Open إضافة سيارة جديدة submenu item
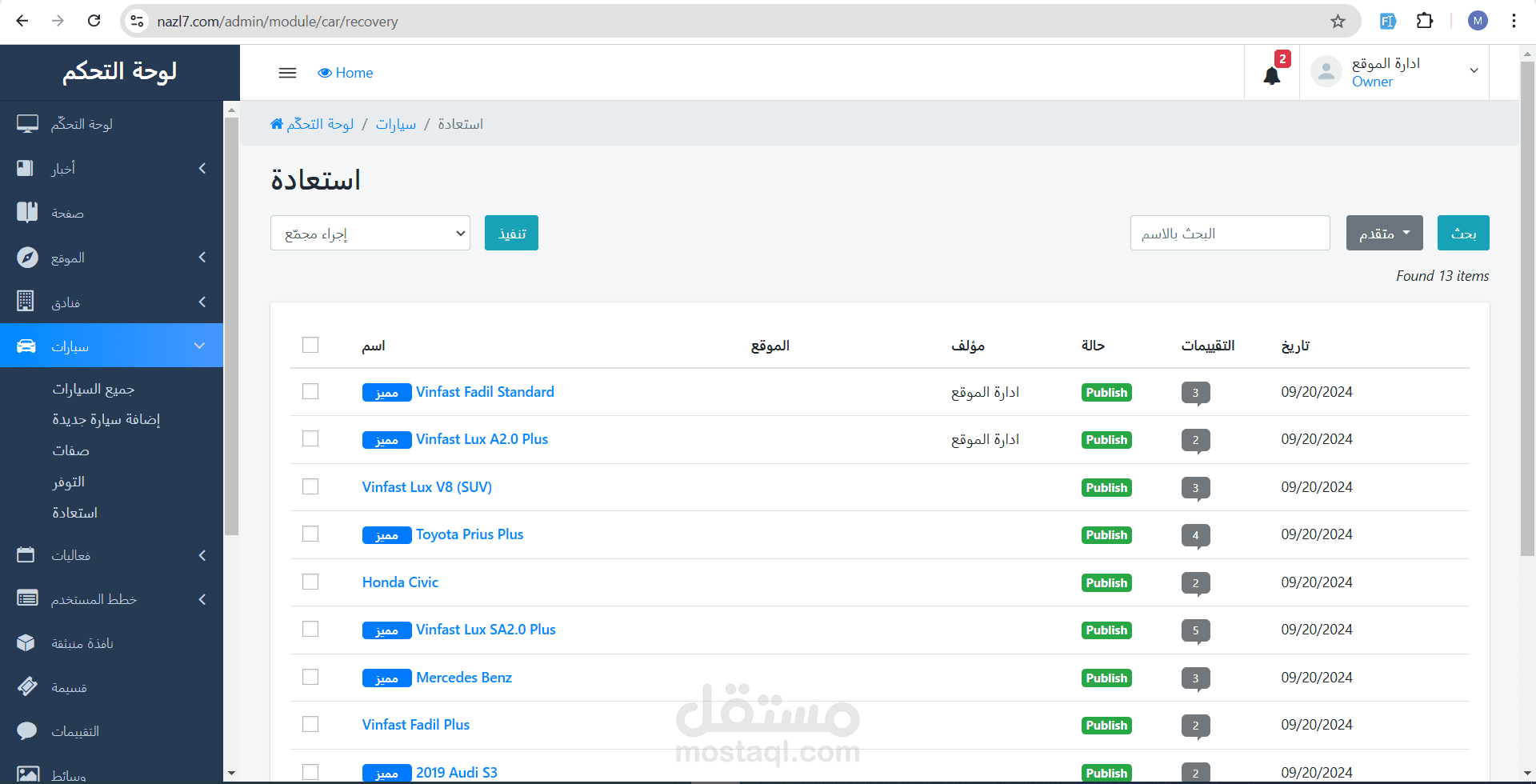The width and height of the screenshot is (1536, 784). 106,419
